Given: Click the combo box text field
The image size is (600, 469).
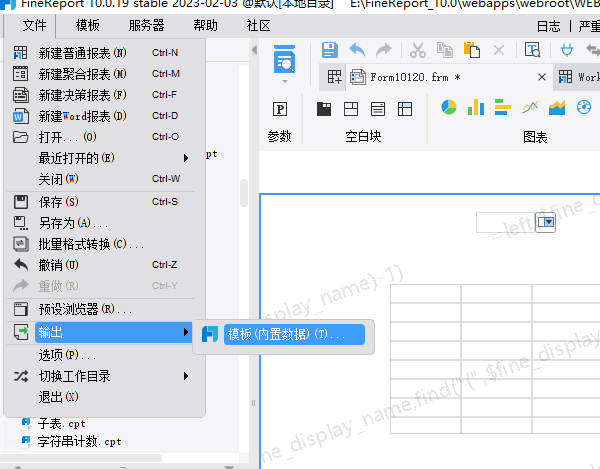Looking at the screenshot, I should coord(505,222).
